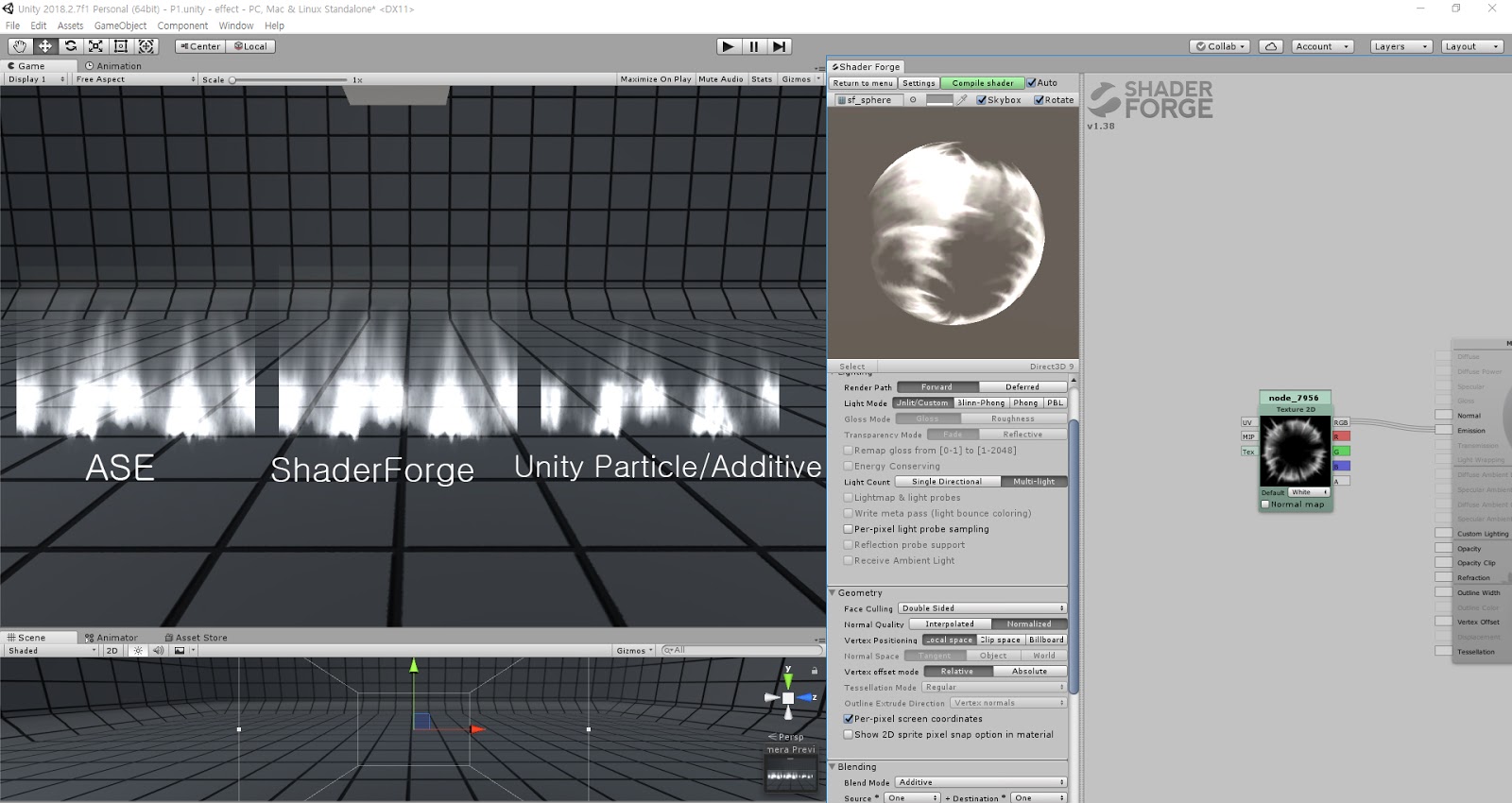Open the Layout dropdown
This screenshot has height=803, width=1512.
point(1471,46)
